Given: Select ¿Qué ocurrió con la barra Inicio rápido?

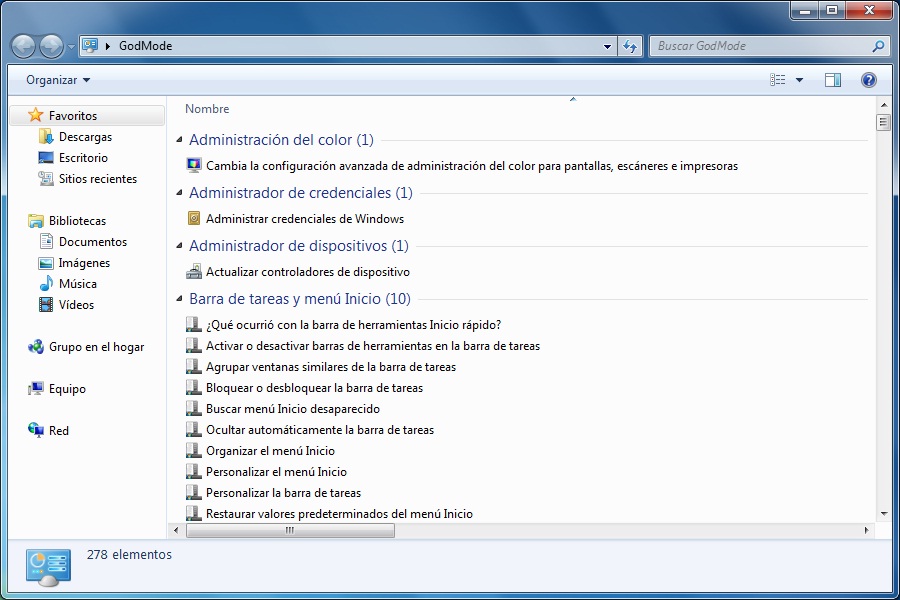Looking at the screenshot, I should (354, 325).
